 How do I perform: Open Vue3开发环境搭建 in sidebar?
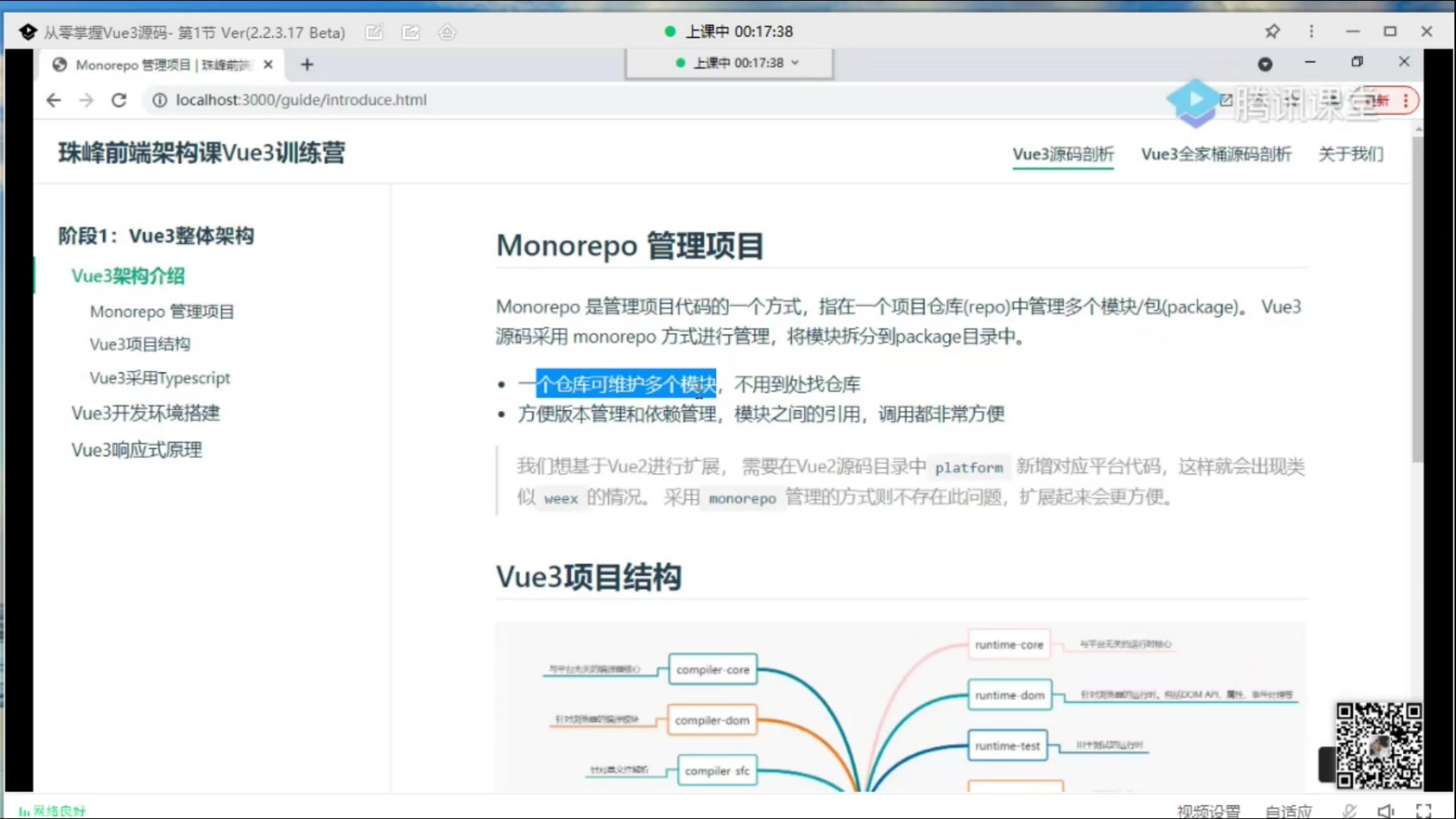click(x=146, y=413)
